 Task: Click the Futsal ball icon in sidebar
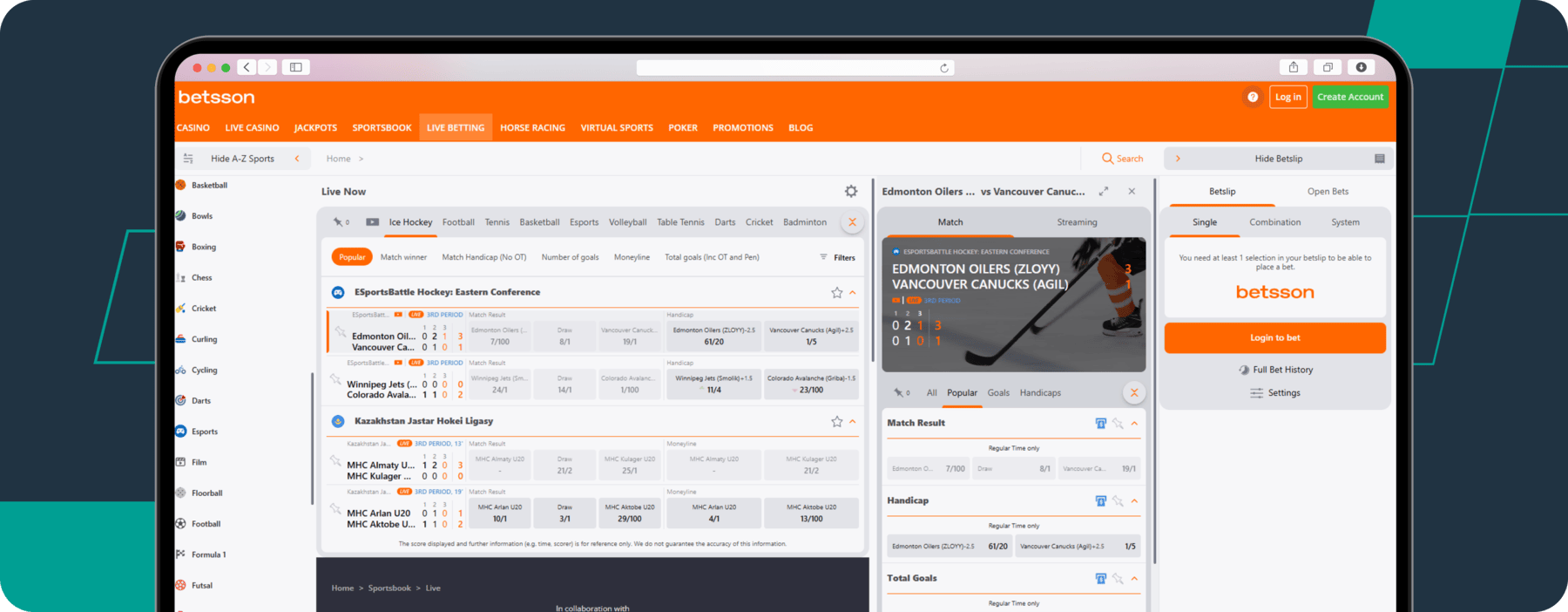pos(181,585)
